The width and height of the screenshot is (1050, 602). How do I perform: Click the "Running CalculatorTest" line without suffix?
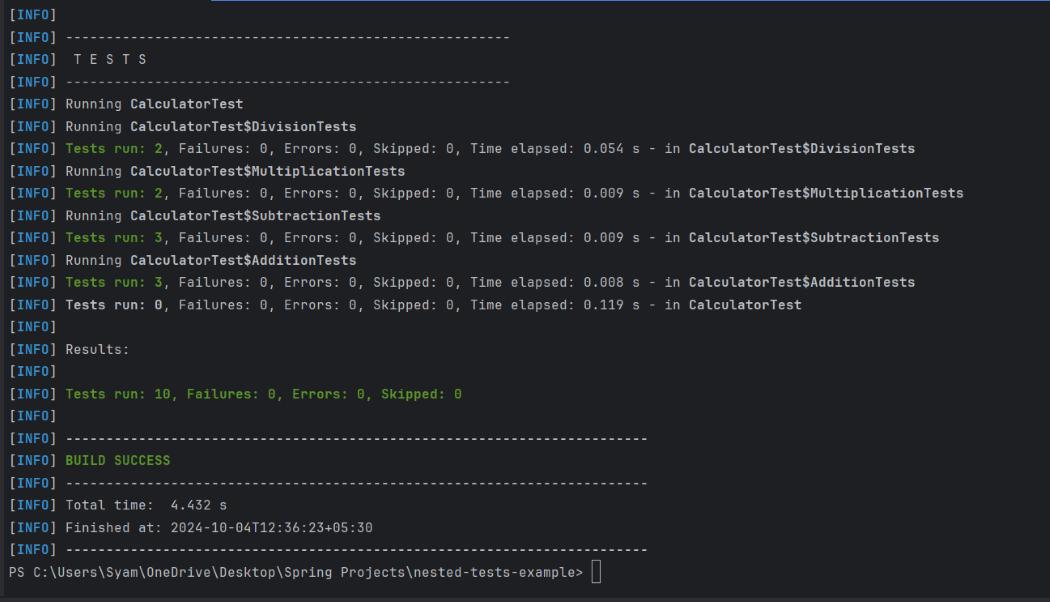154,104
